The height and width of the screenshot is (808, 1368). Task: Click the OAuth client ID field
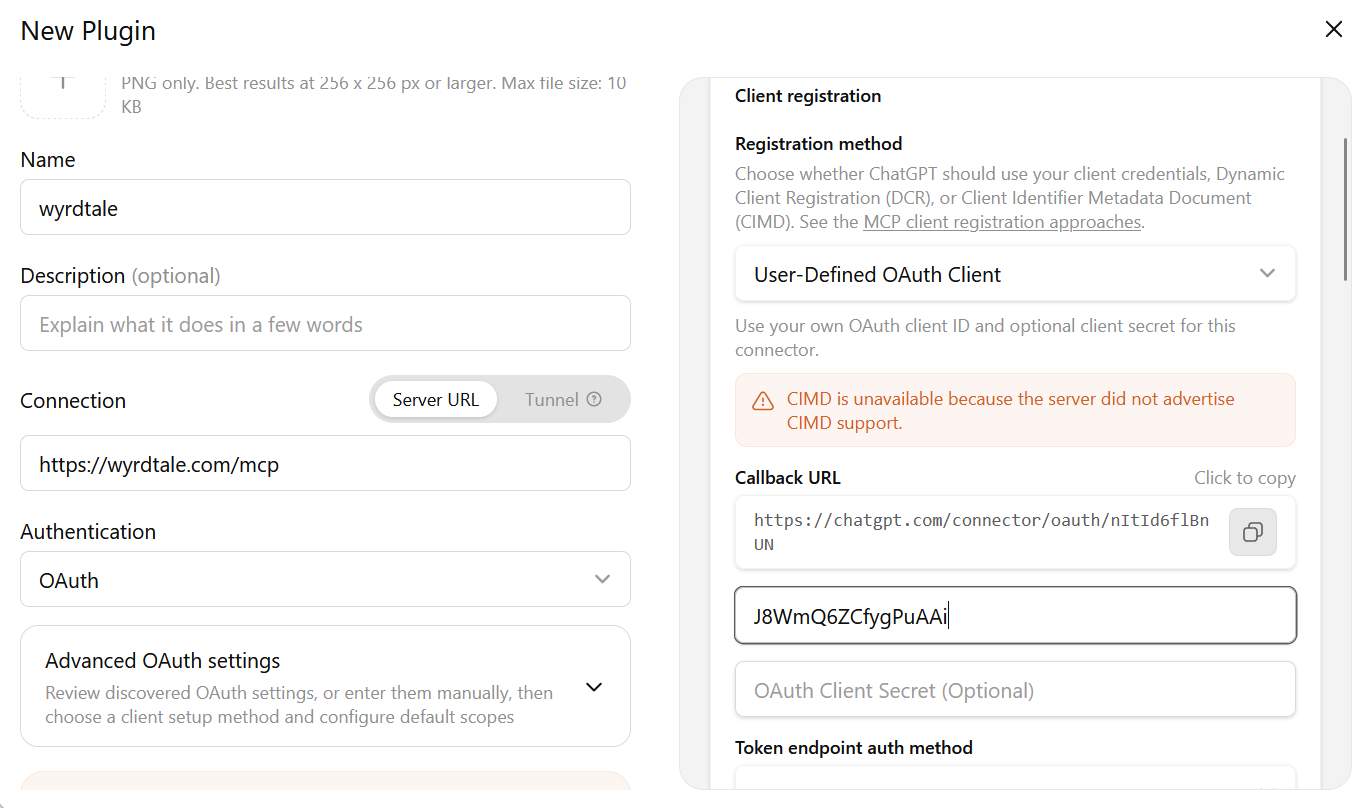(1015, 615)
